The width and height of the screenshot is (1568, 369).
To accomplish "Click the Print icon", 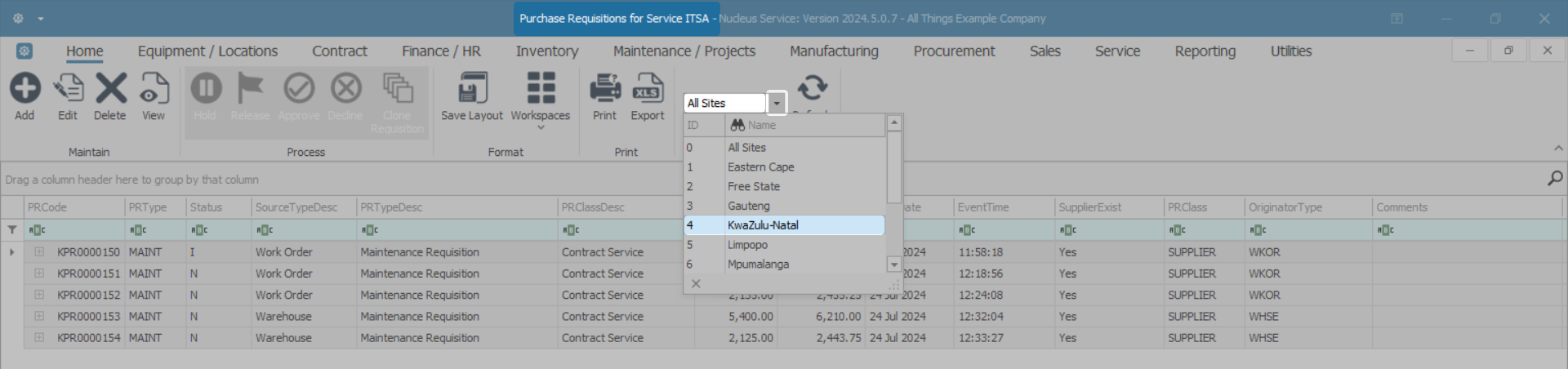I will 604,89.
